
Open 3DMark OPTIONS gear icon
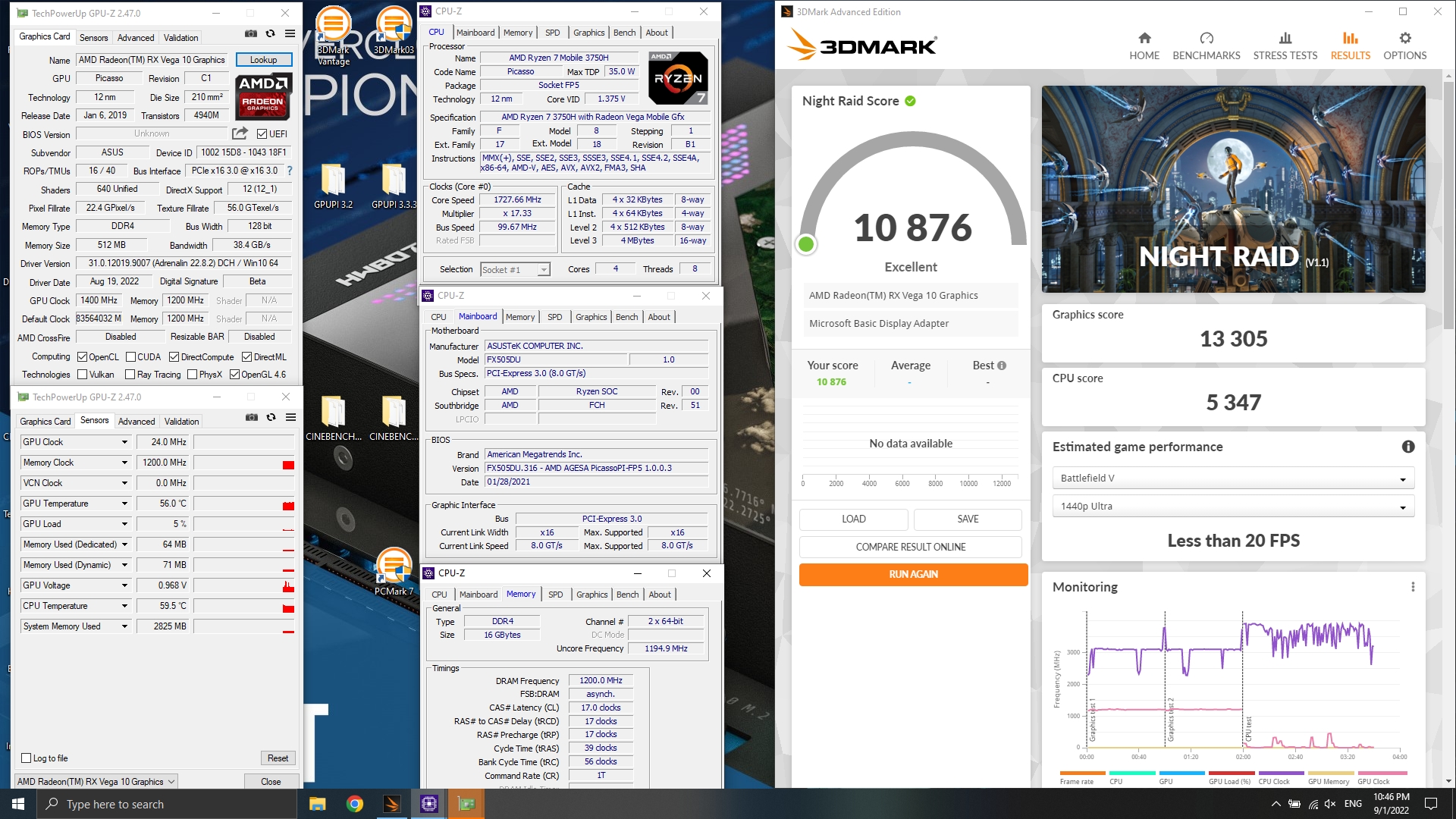(x=1405, y=38)
